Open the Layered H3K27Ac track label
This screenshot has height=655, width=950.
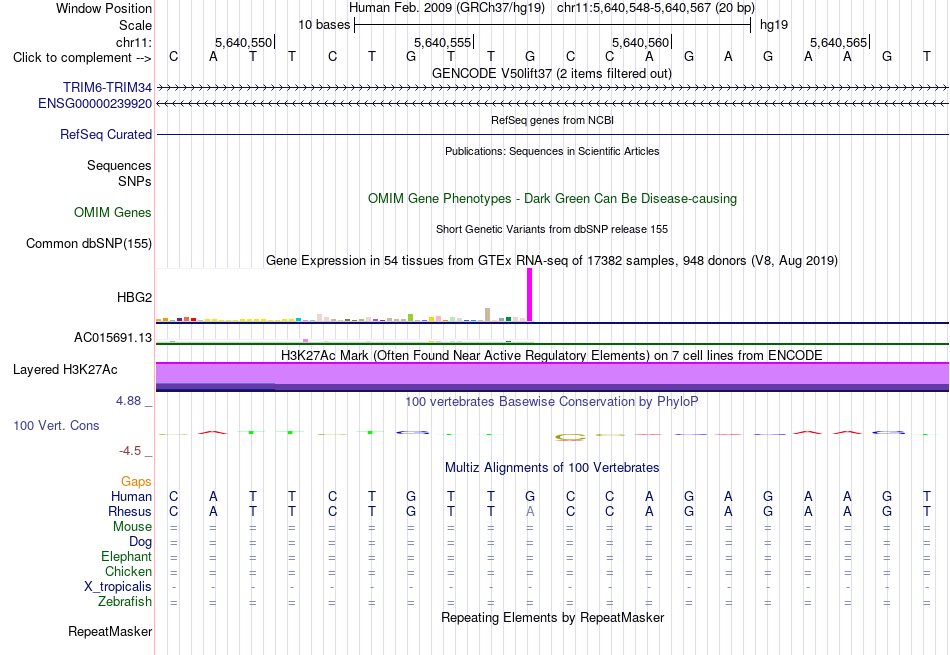click(x=65, y=370)
